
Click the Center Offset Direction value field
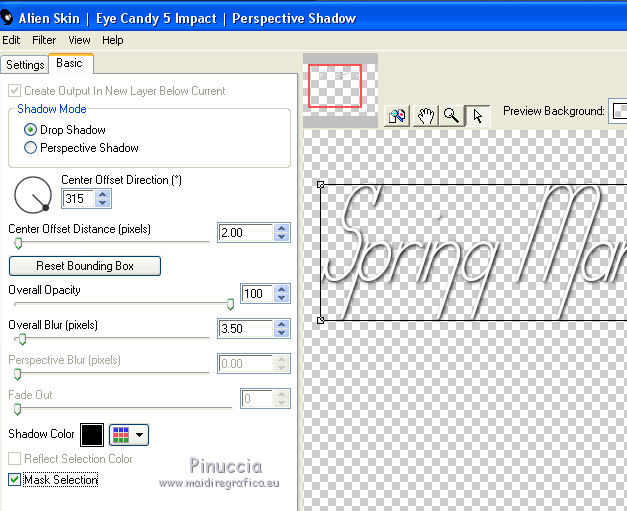tap(79, 199)
